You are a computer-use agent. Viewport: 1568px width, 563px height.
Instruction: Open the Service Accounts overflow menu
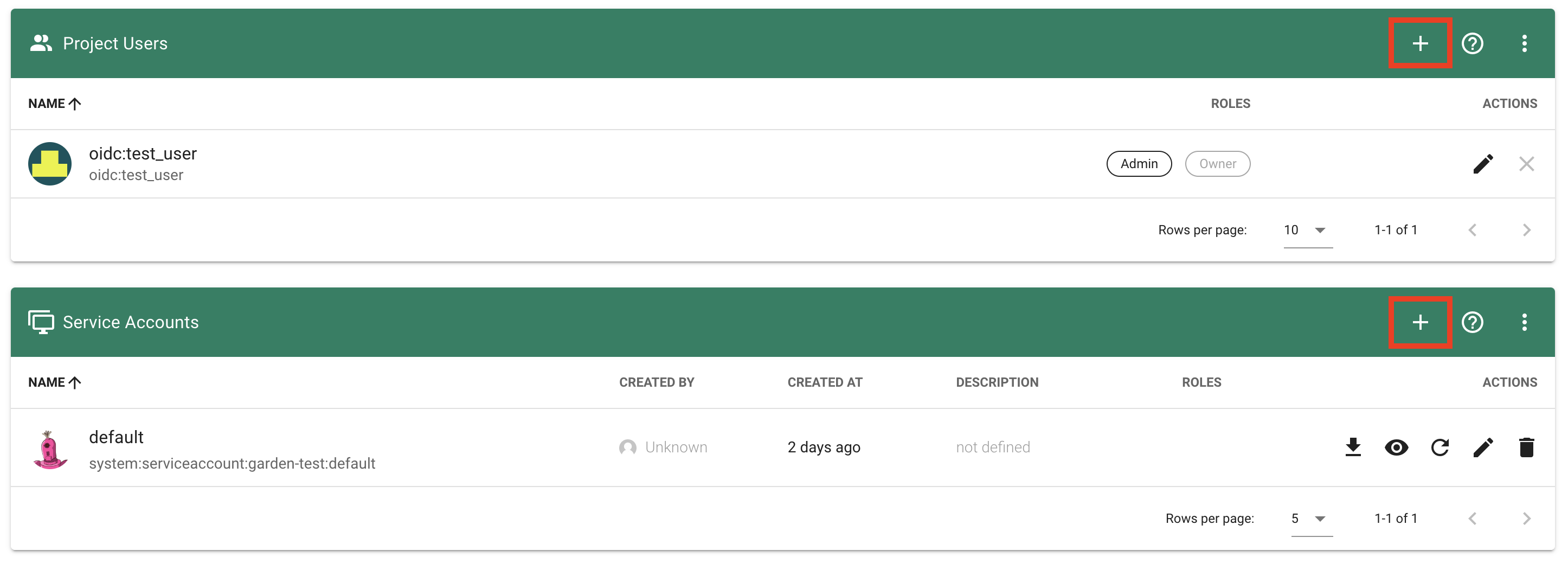tap(1524, 322)
